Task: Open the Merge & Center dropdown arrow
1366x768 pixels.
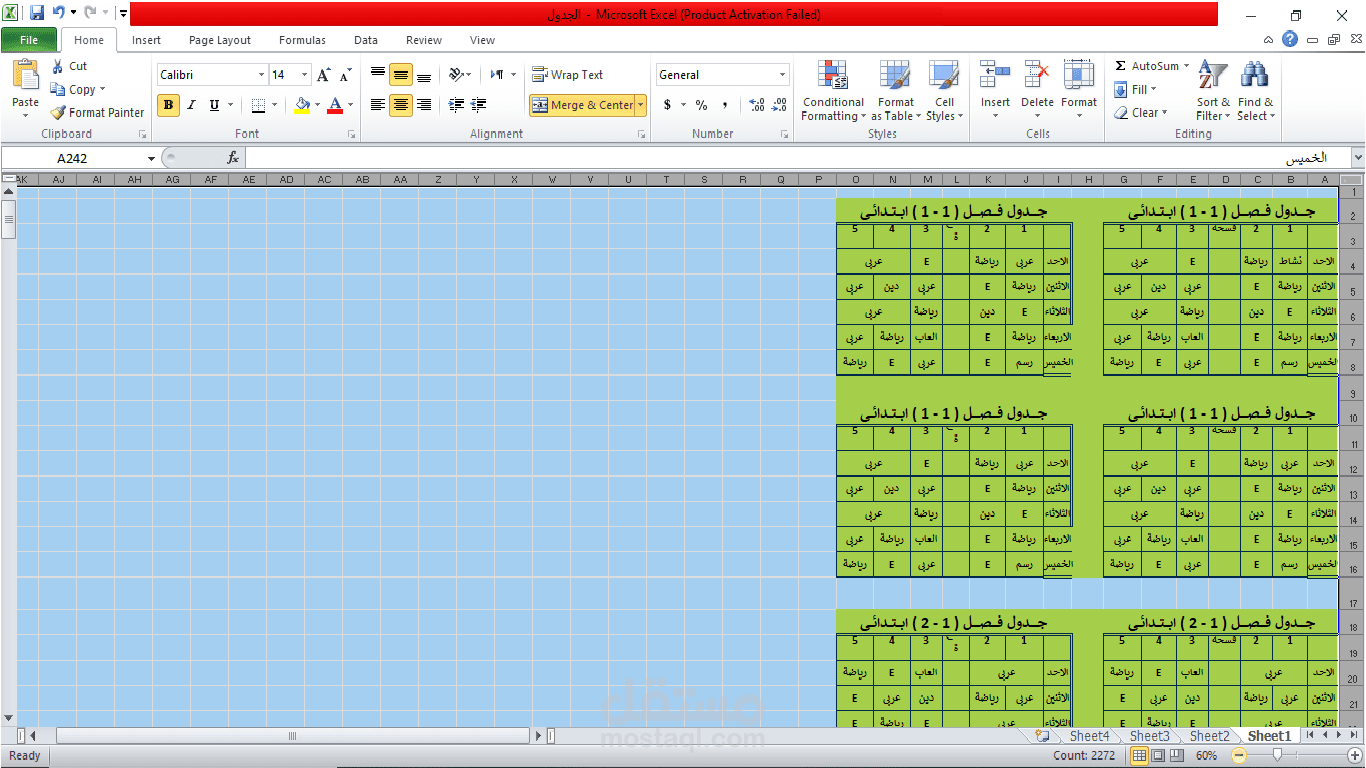Action: coord(641,104)
